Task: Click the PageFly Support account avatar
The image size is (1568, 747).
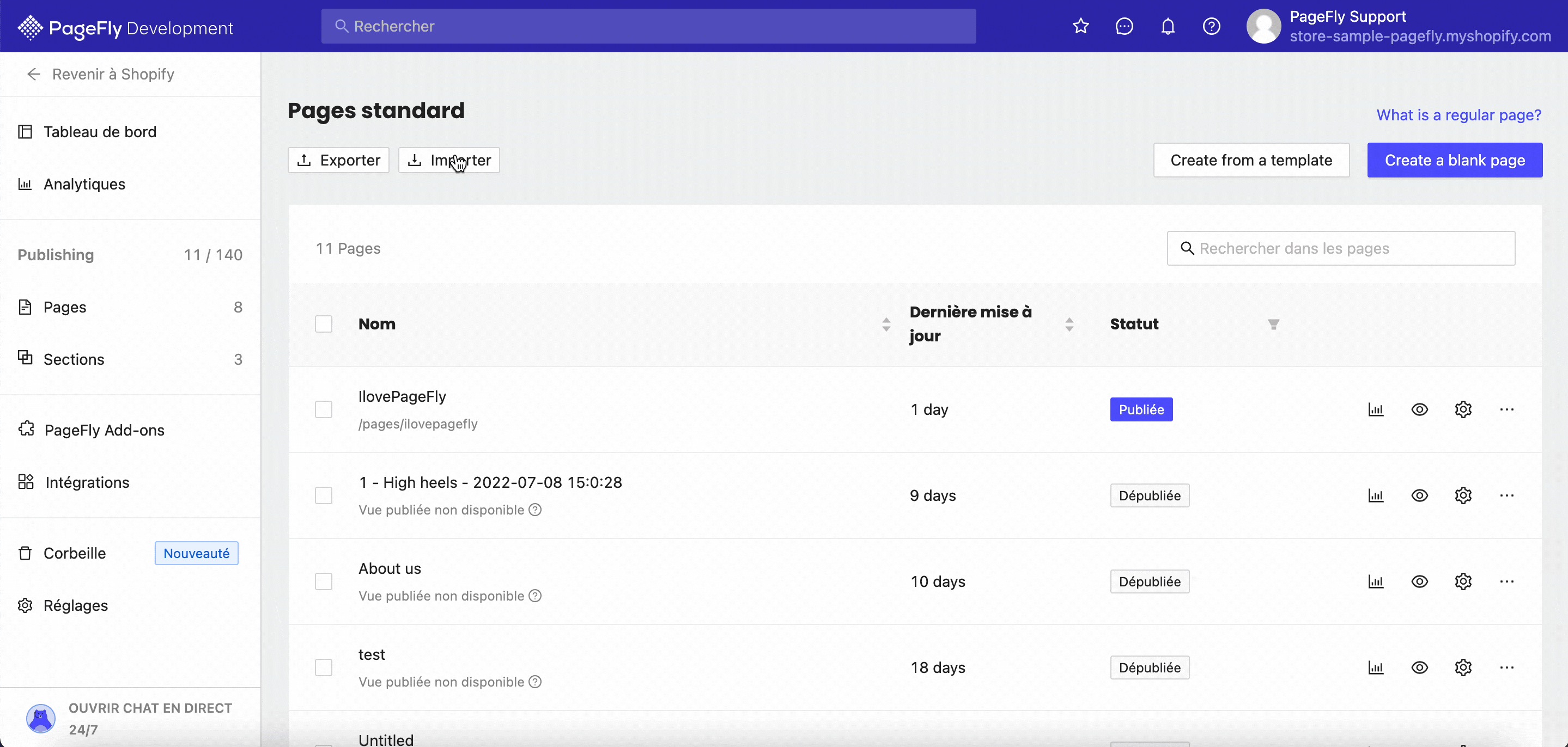Action: tap(1263, 26)
